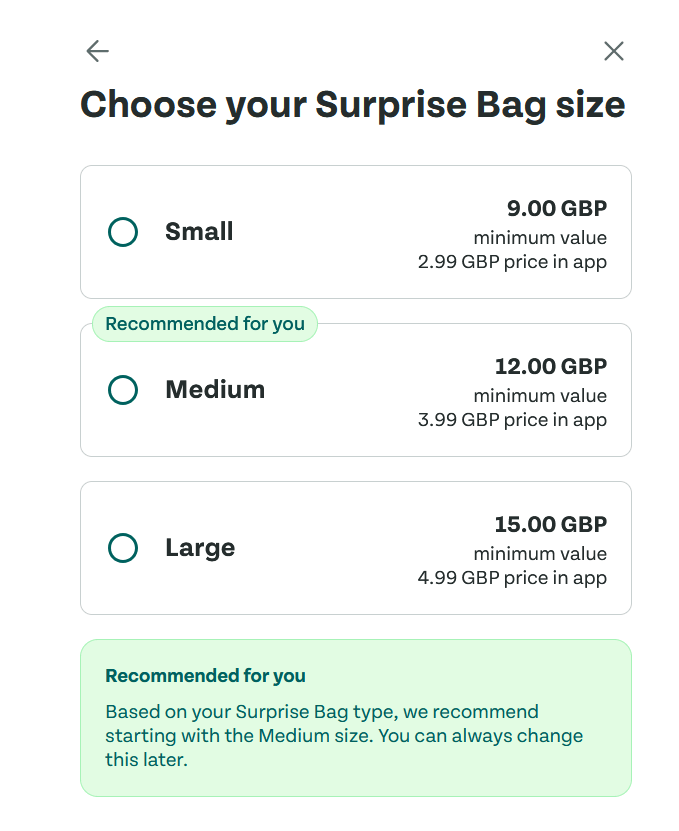Click "minimum value" text in the Small card
679x831 pixels.
coord(540,238)
